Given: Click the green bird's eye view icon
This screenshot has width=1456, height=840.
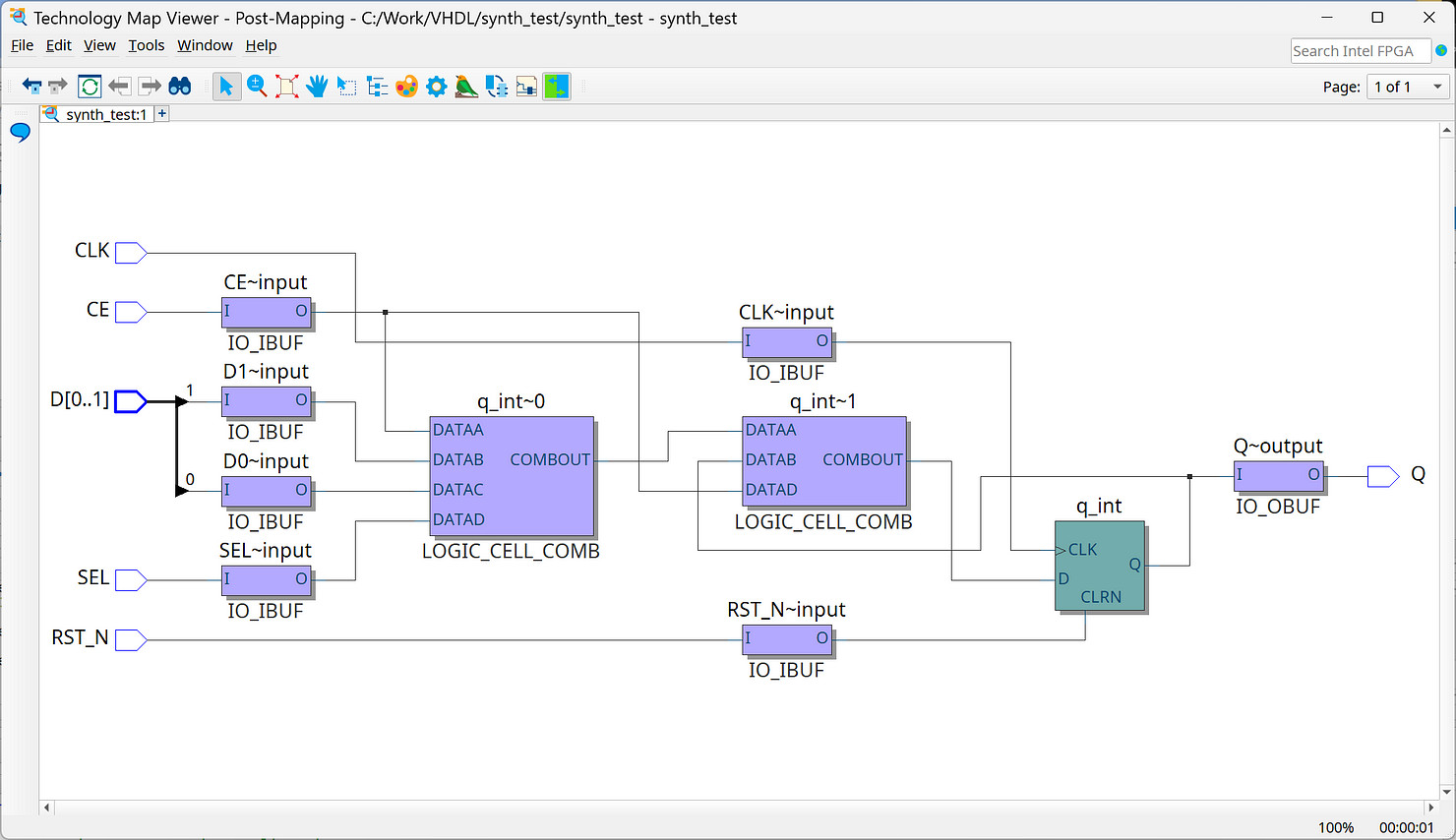Looking at the screenshot, I should coord(466,87).
